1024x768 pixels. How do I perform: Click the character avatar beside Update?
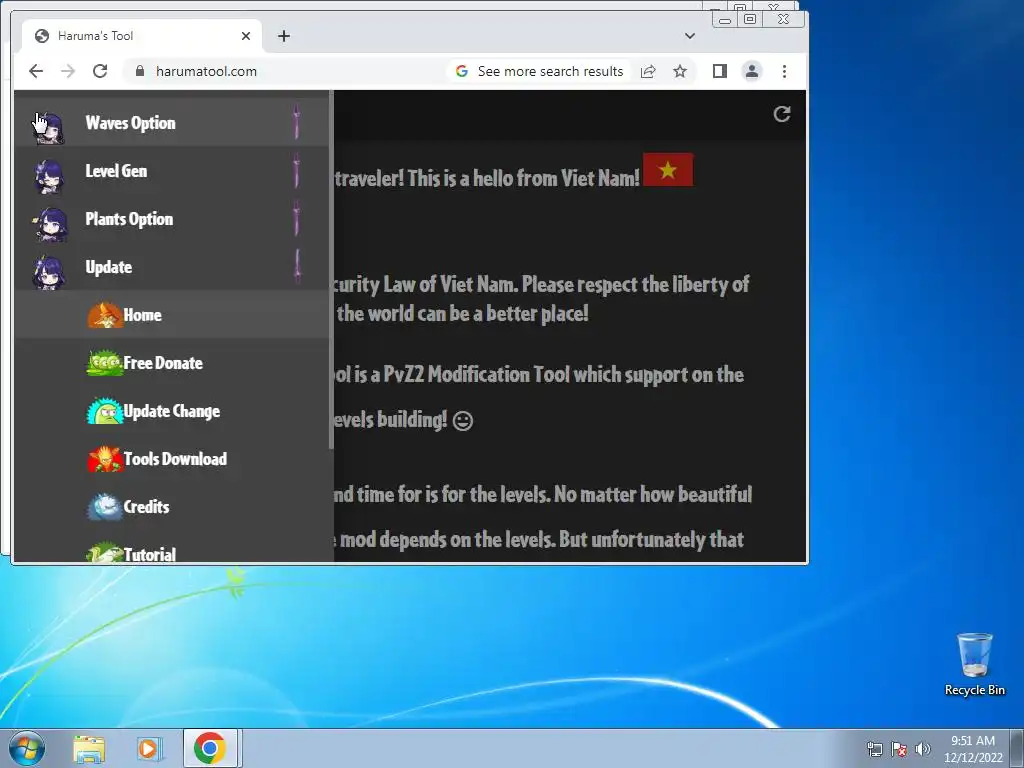coord(50,272)
